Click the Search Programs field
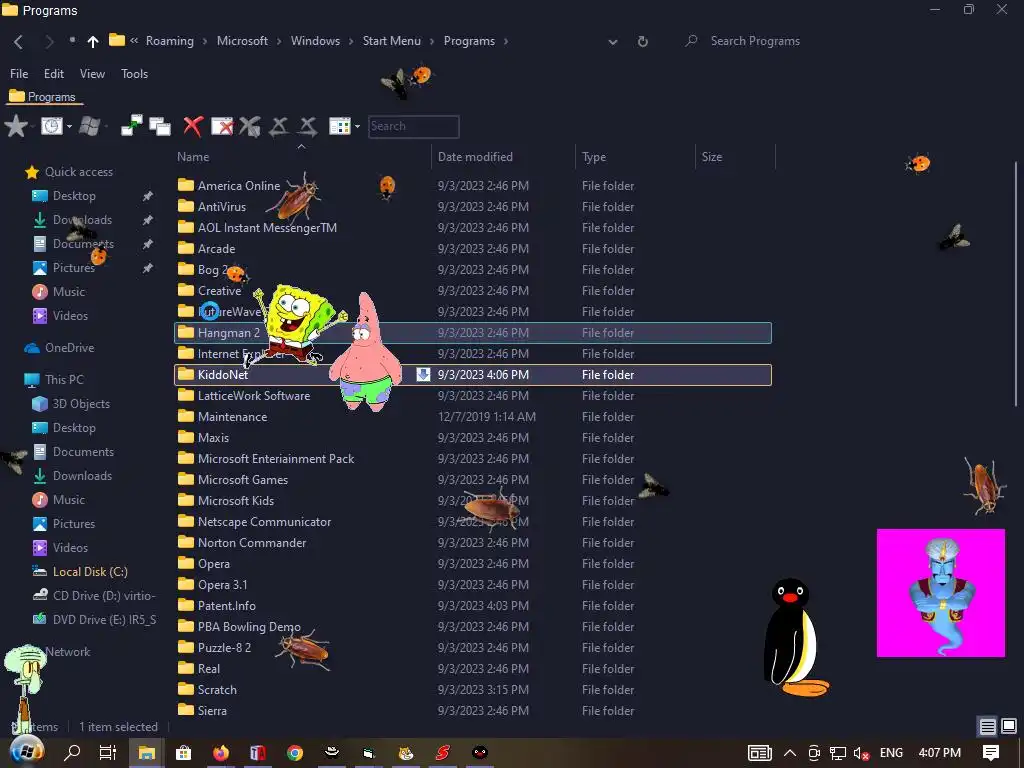Screen dimensions: 1024x768 coord(755,41)
